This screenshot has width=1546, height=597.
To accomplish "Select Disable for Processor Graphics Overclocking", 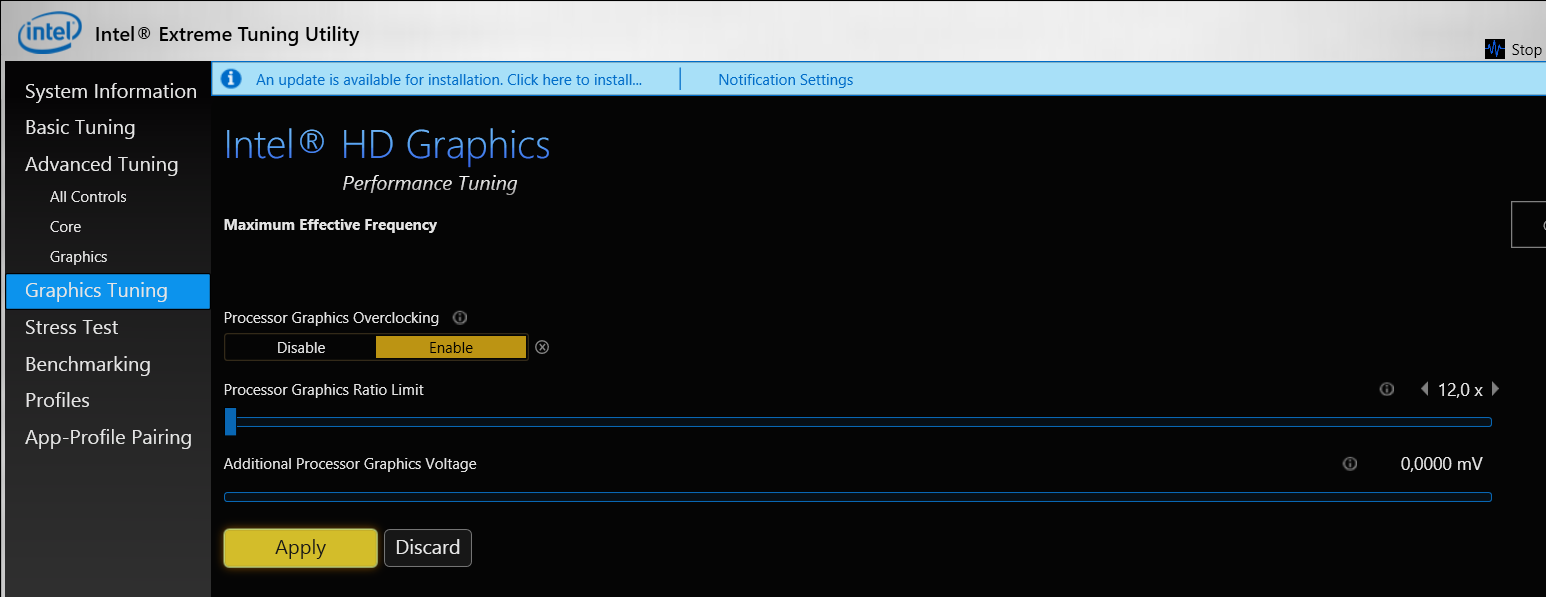I will coord(301,347).
